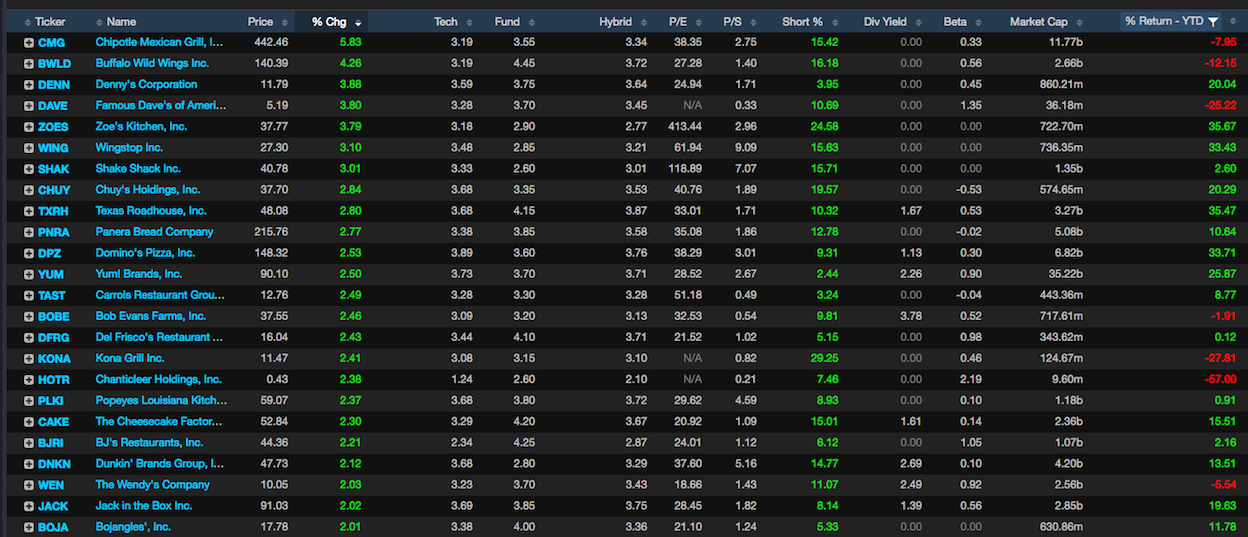Viewport: 1248px width, 537px height.
Task: Expand the TXRH row plus icon
Action: 29,211
